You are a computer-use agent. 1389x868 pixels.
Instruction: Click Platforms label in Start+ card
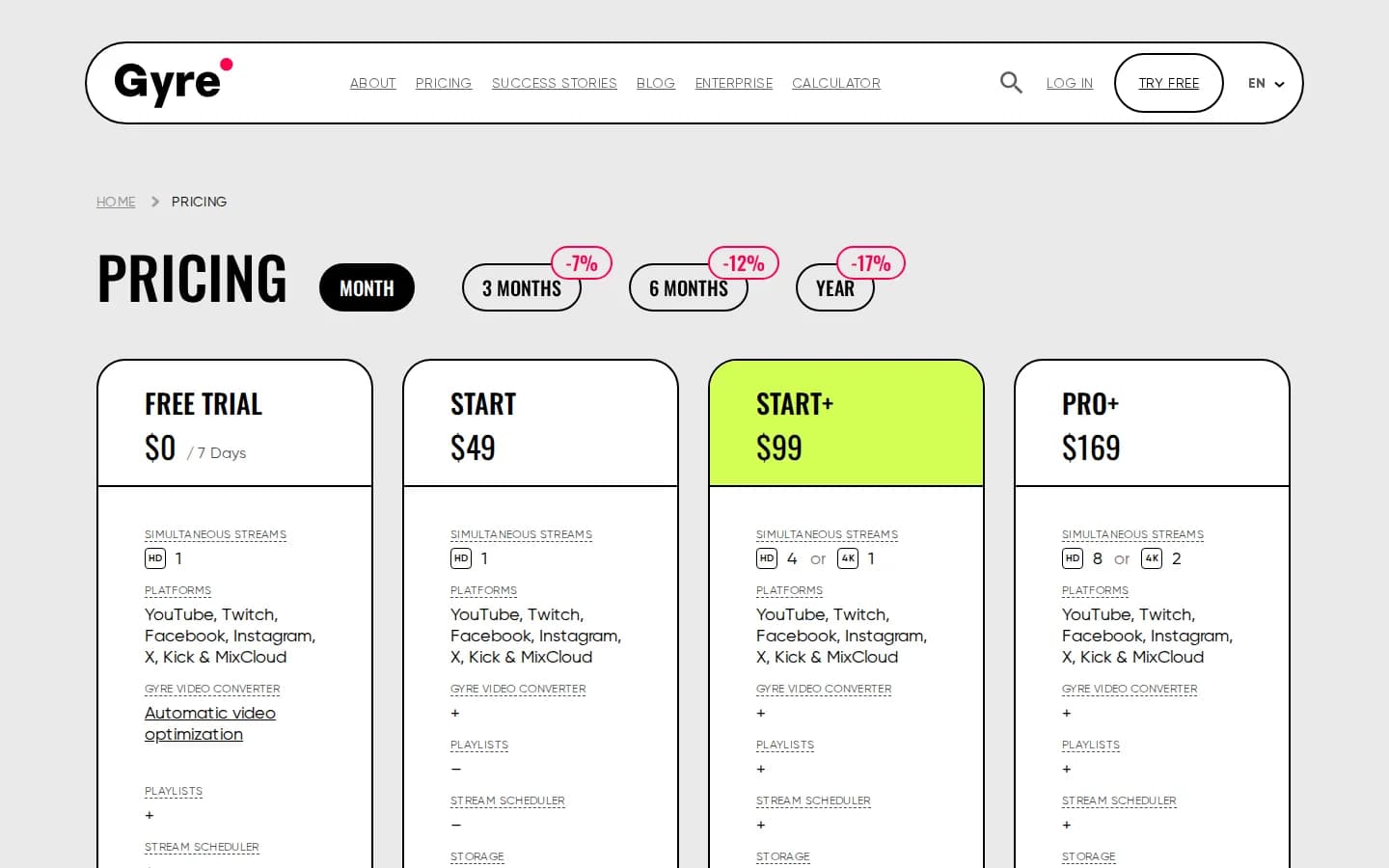[789, 590]
